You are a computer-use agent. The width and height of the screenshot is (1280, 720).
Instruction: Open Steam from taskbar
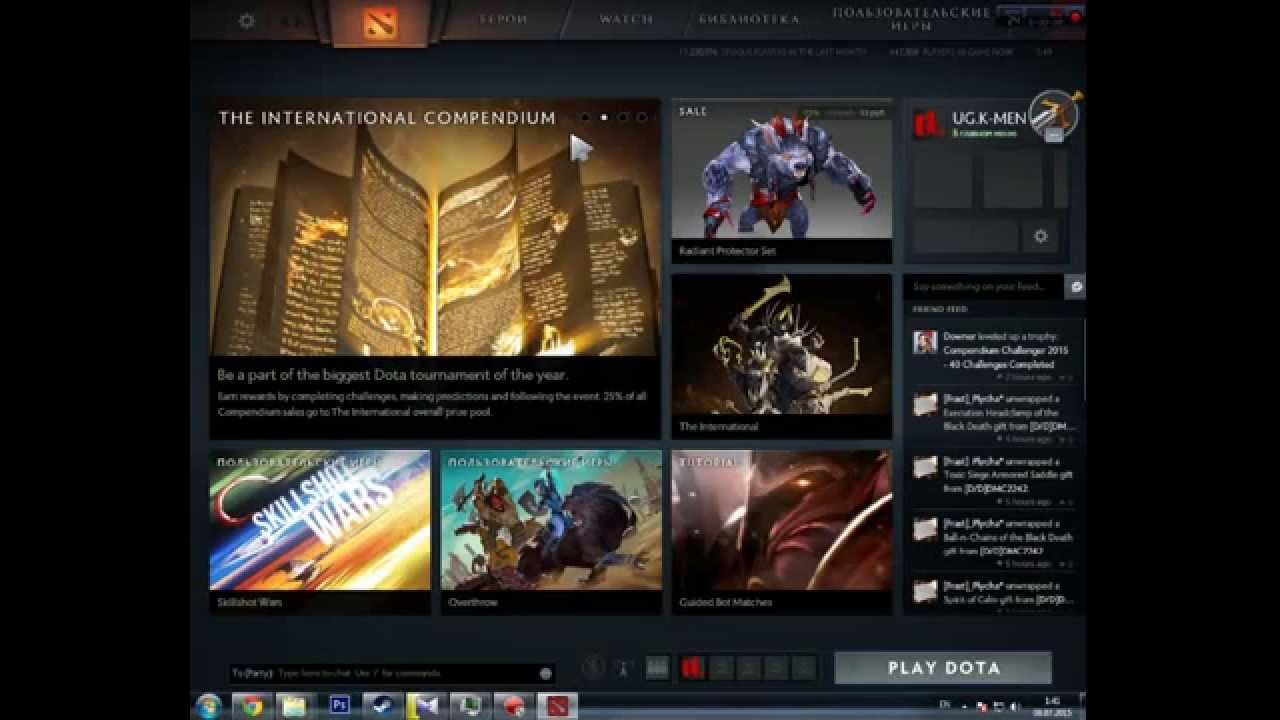381,706
